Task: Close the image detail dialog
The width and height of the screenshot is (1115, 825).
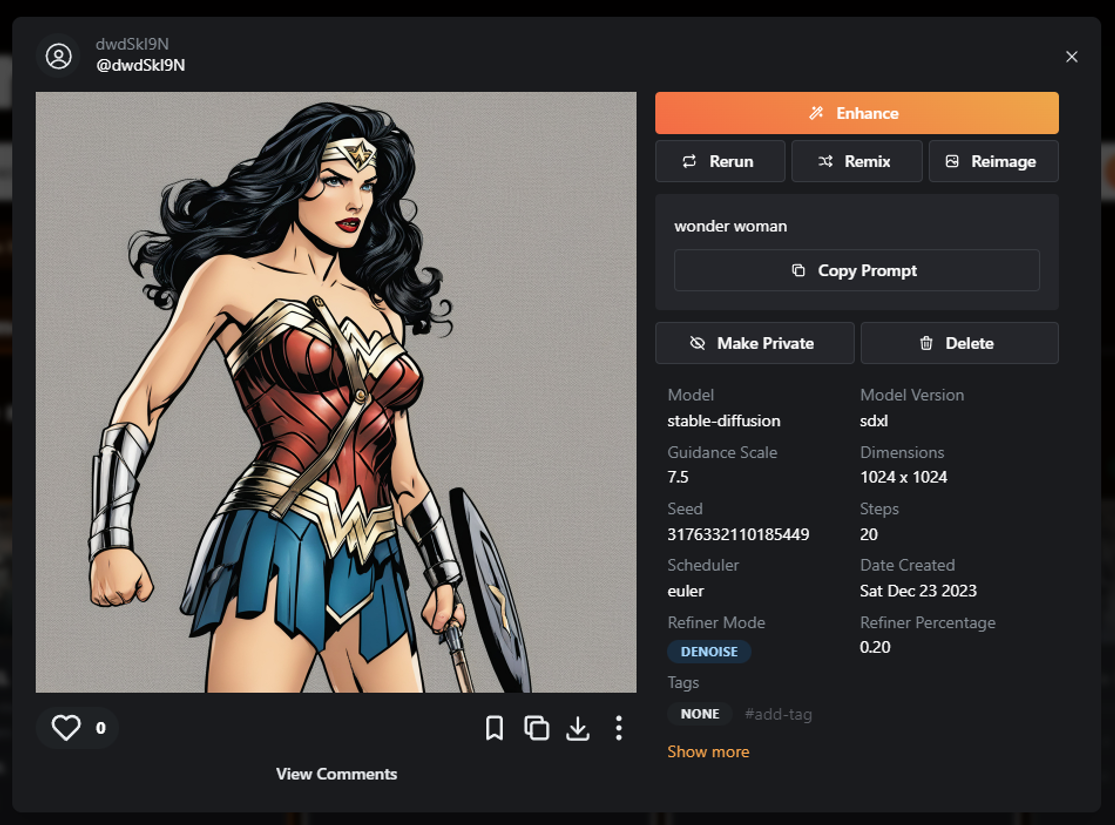Action: tap(1071, 57)
